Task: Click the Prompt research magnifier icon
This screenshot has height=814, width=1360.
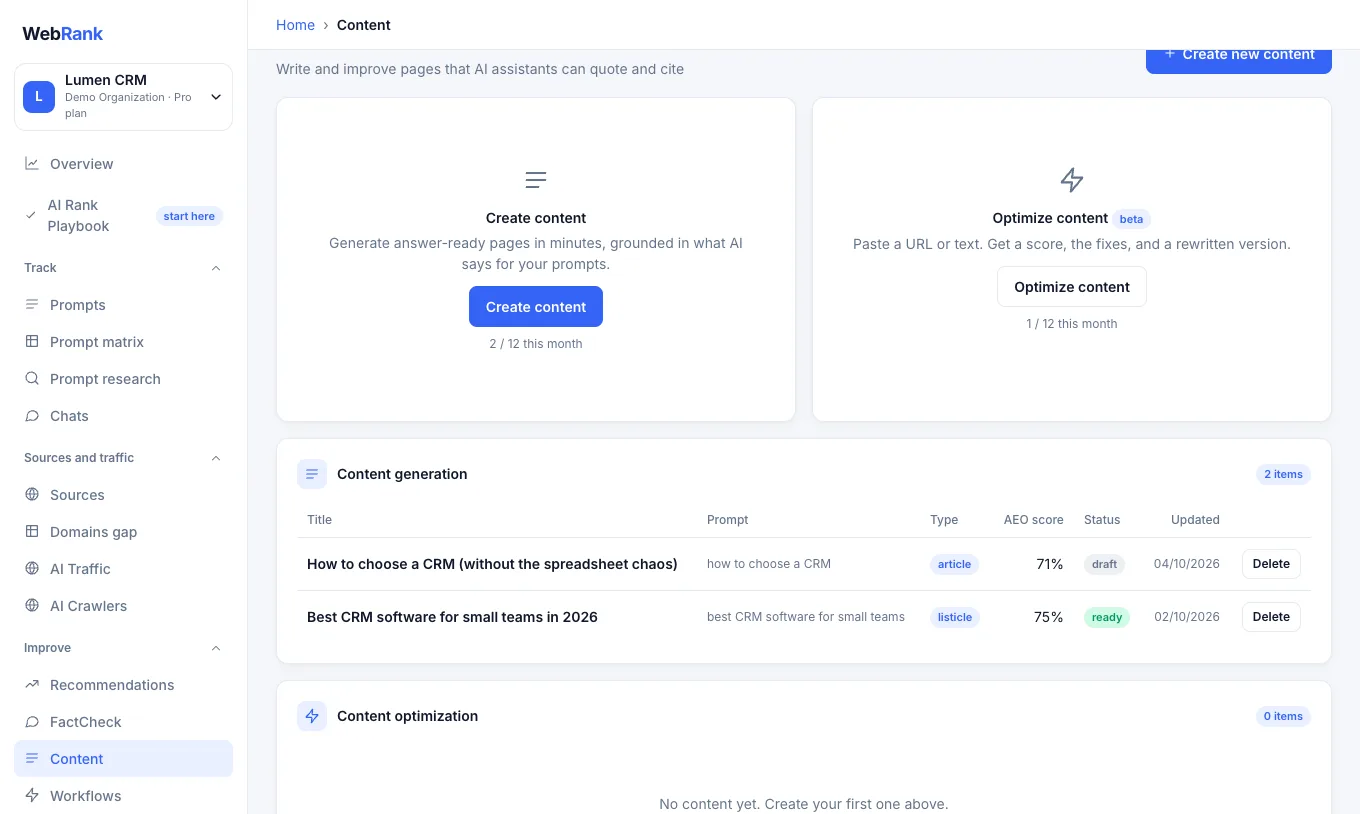Action: (x=32, y=379)
